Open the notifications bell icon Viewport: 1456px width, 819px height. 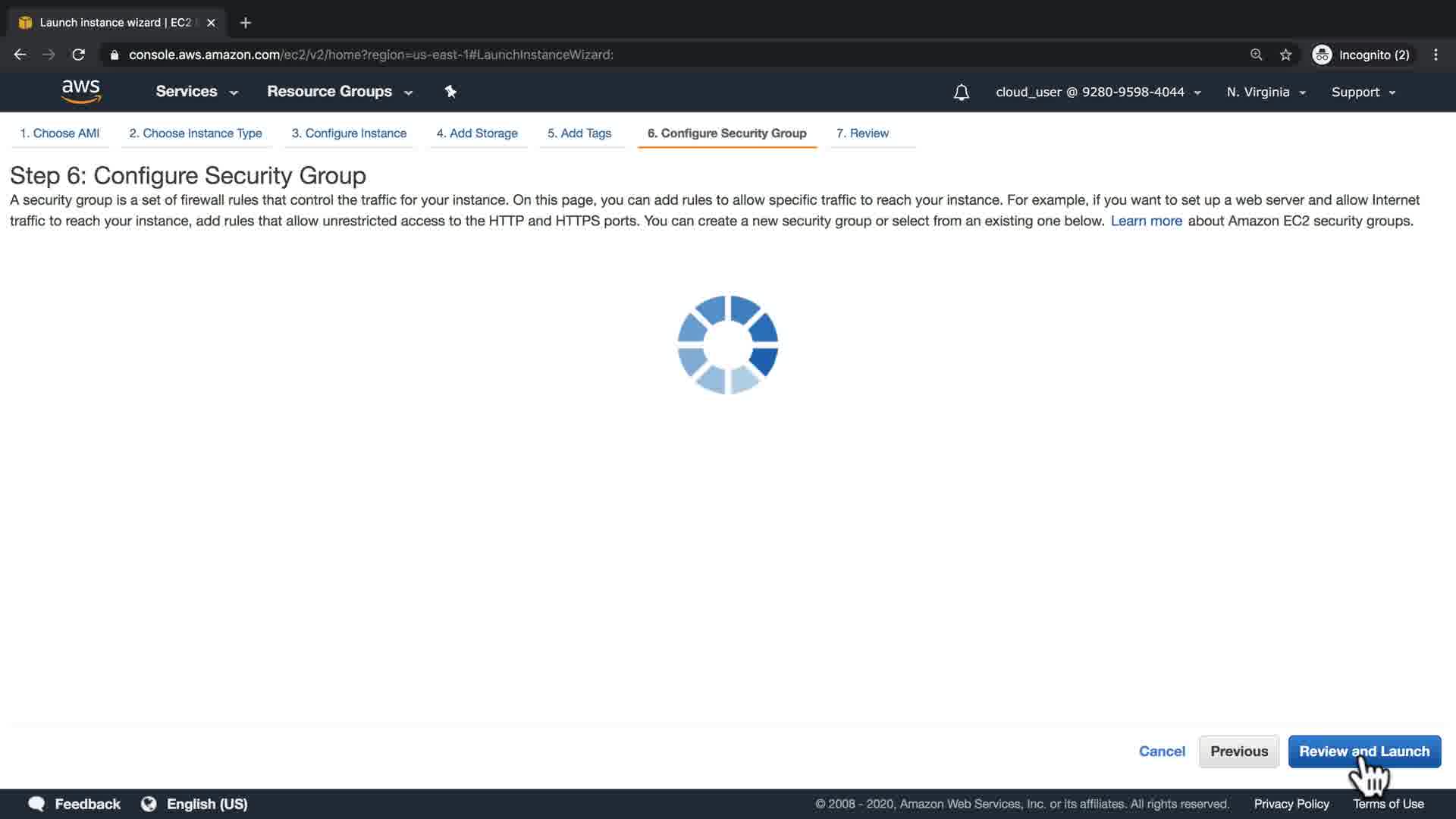tap(961, 92)
